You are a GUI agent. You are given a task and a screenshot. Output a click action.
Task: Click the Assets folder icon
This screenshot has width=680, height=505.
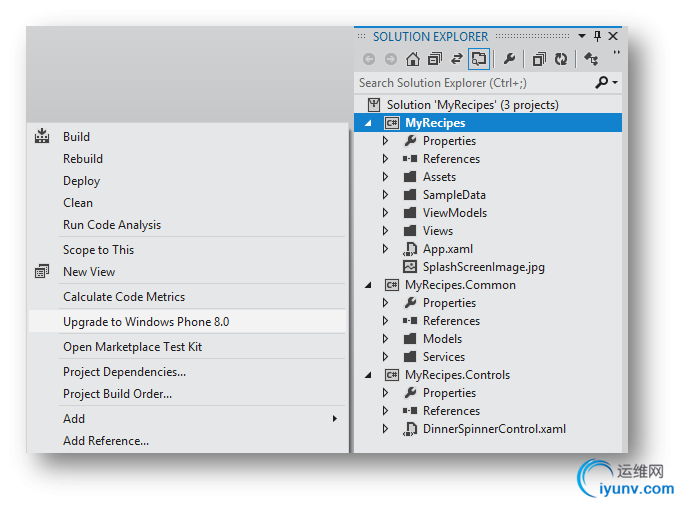(x=410, y=177)
